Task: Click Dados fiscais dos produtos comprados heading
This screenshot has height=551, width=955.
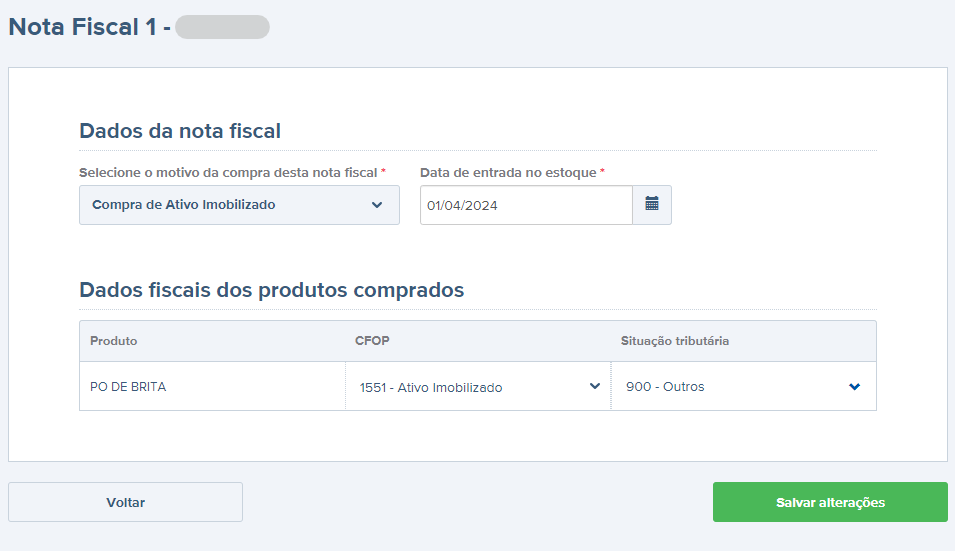Action: tap(272, 290)
